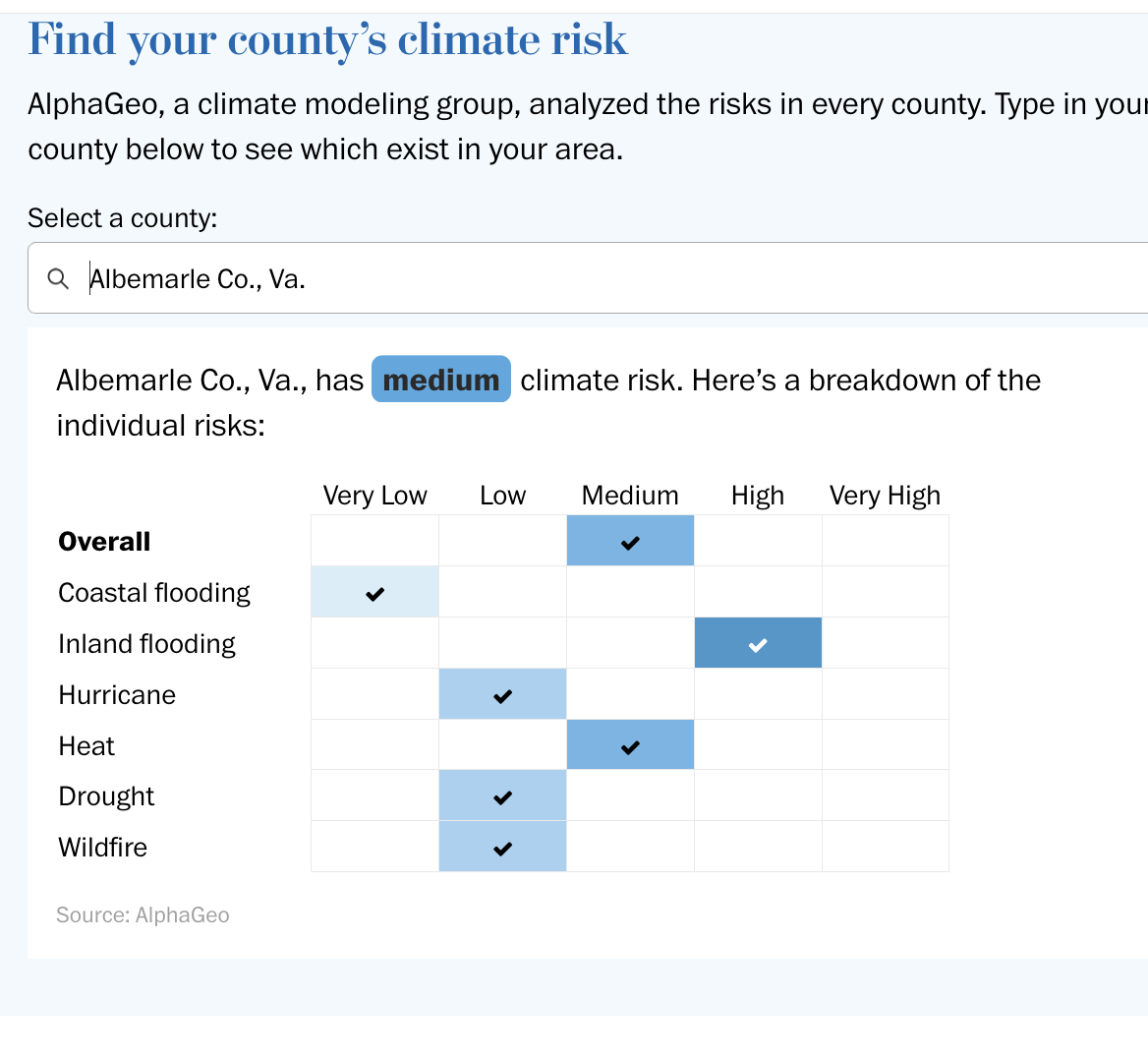This screenshot has width=1148, height=1060.
Task: Click the Coastal flooding very low checkmark
Action: 374,593
